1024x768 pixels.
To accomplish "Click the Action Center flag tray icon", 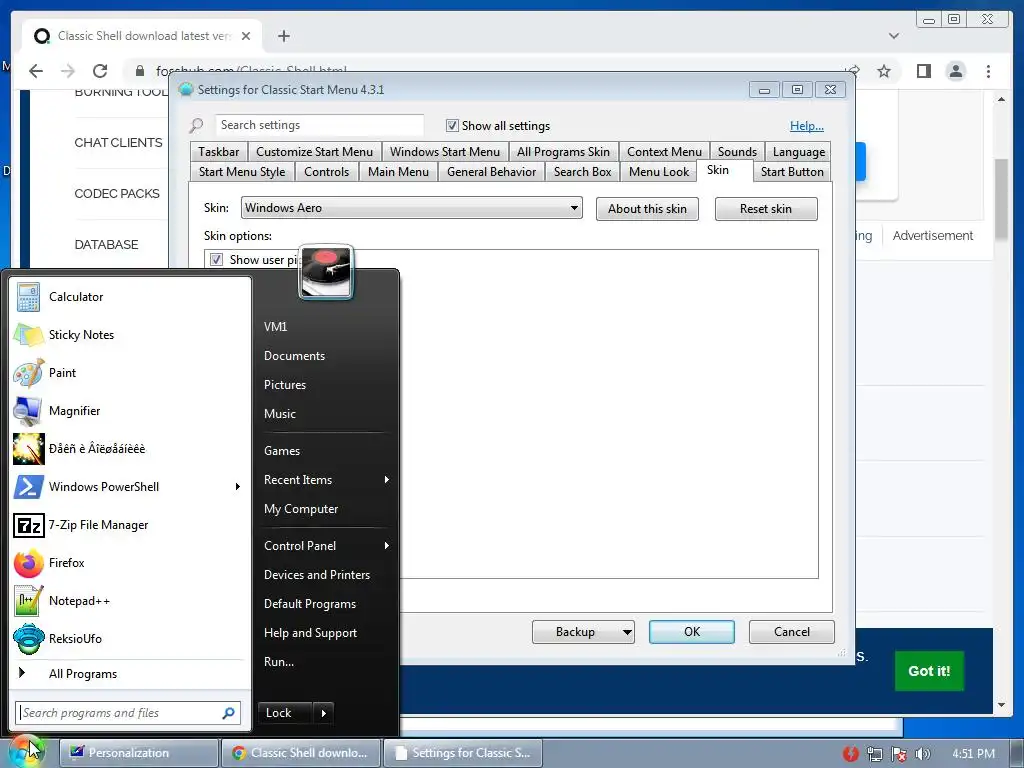I will pos(899,754).
